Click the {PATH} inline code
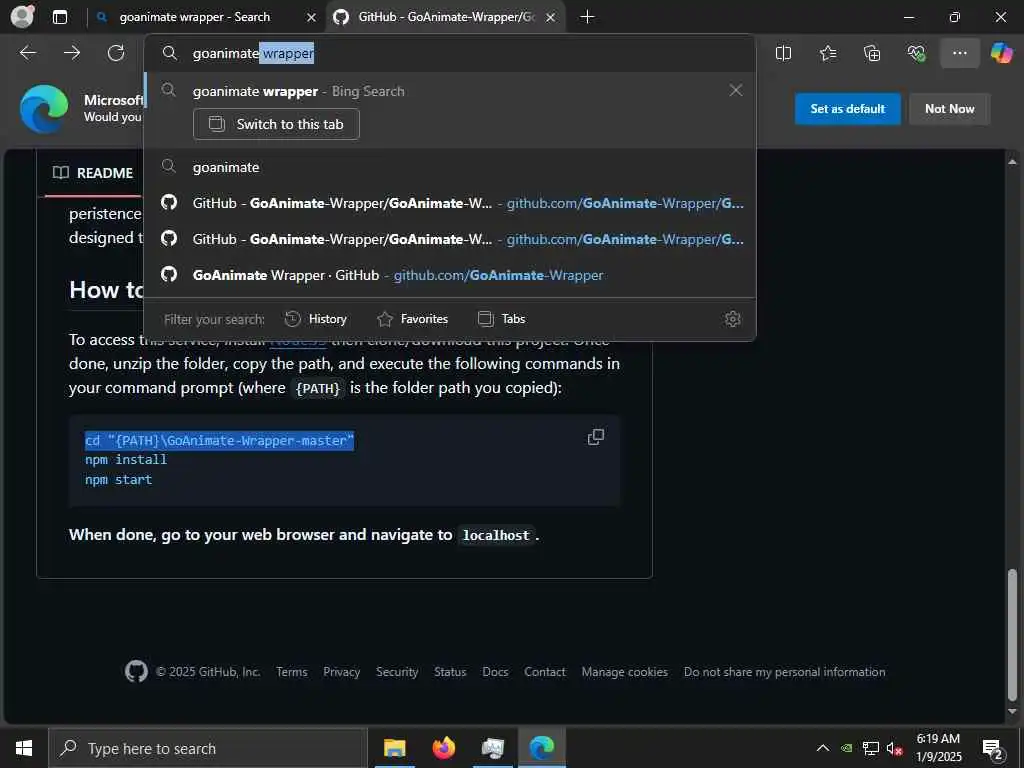 [x=317, y=389]
